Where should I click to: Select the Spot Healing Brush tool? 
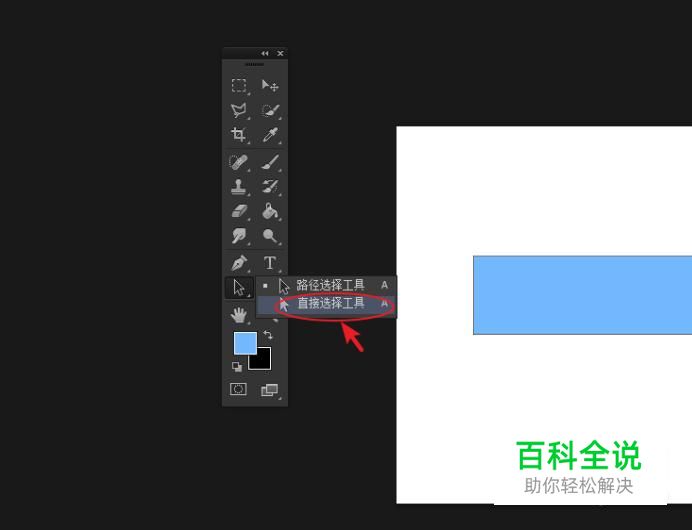(239, 162)
